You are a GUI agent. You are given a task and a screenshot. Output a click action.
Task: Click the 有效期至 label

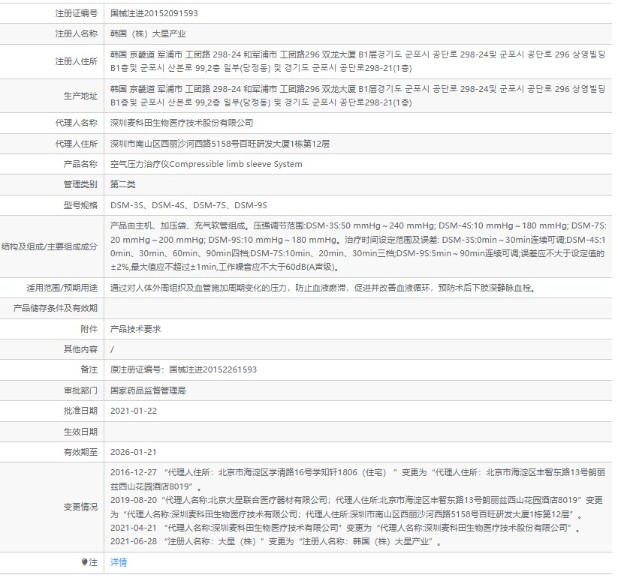80,452
